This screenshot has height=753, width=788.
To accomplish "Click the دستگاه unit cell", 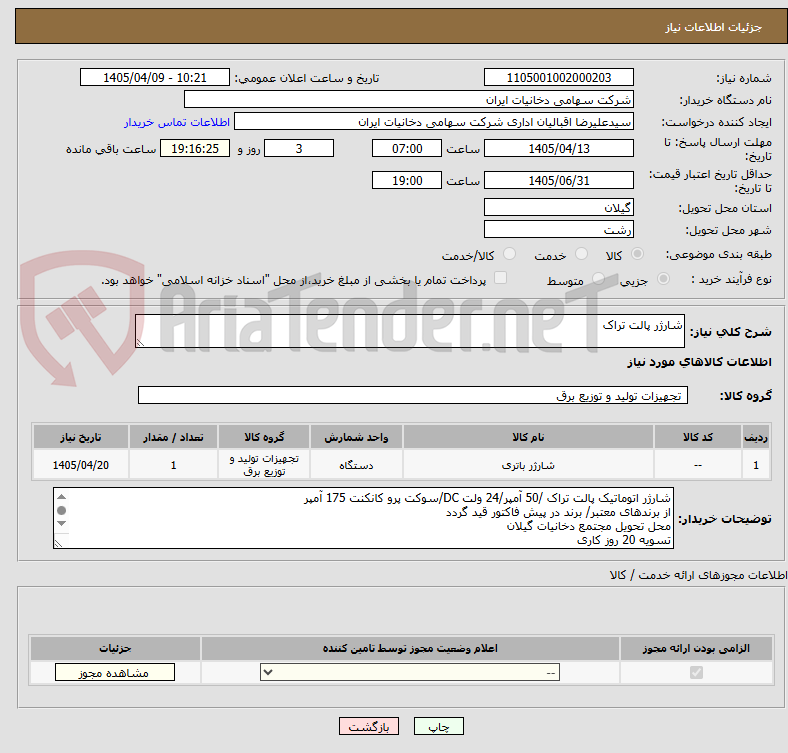I will click(356, 465).
